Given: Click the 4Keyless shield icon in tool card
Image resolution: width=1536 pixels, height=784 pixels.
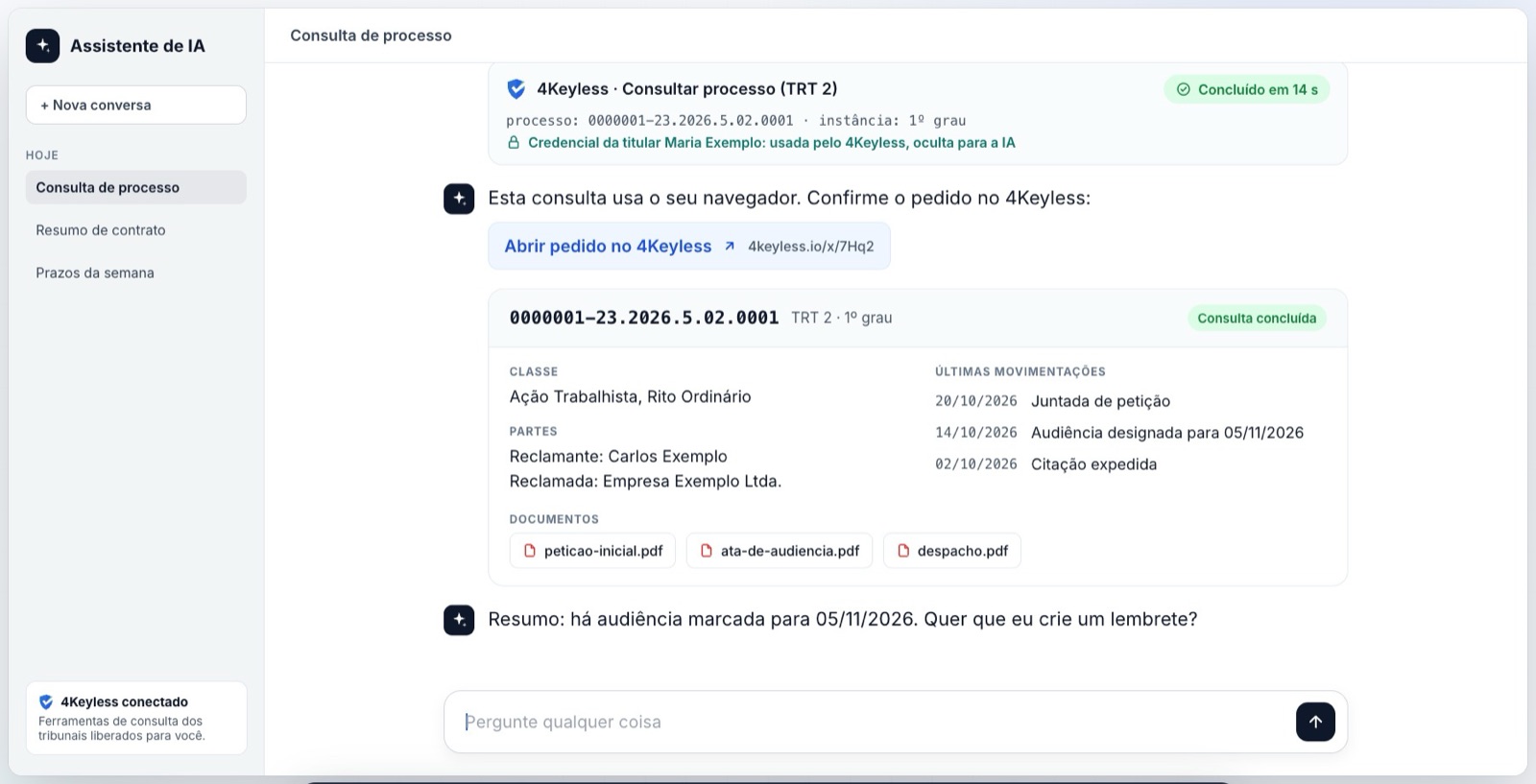Looking at the screenshot, I should point(516,89).
